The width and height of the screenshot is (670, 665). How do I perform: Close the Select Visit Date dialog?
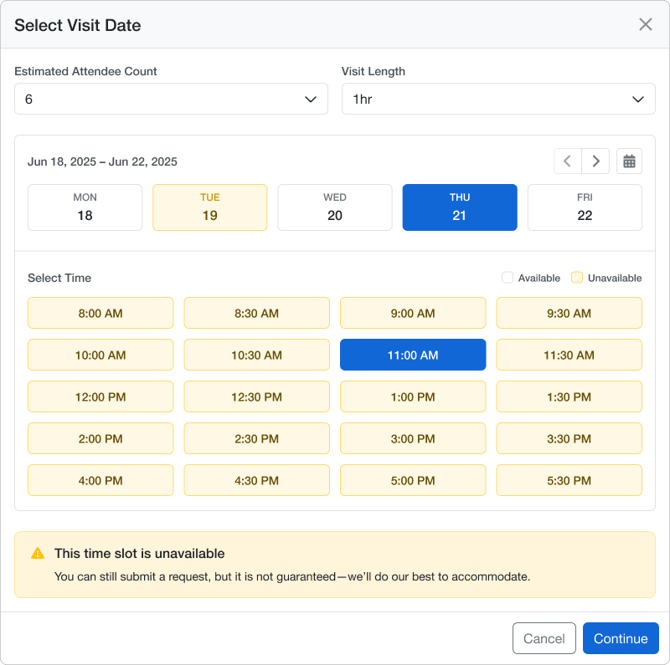(x=645, y=24)
